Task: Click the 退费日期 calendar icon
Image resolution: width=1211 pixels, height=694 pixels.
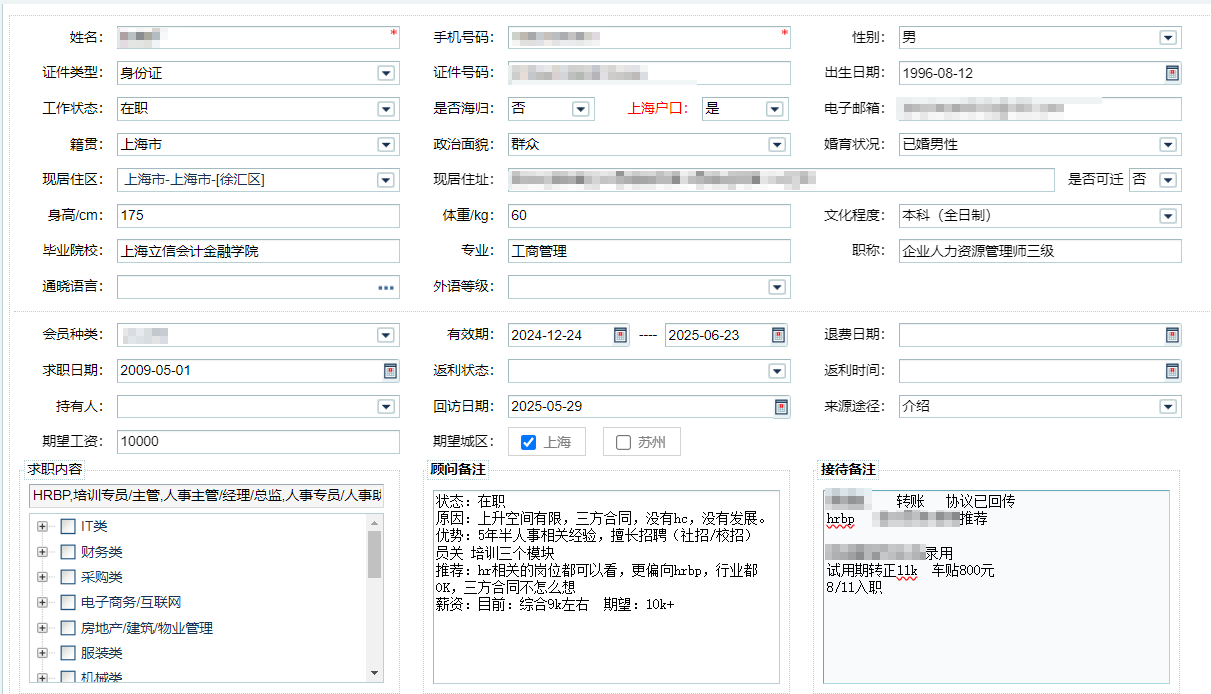Action: pyautogui.click(x=1172, y=335)
